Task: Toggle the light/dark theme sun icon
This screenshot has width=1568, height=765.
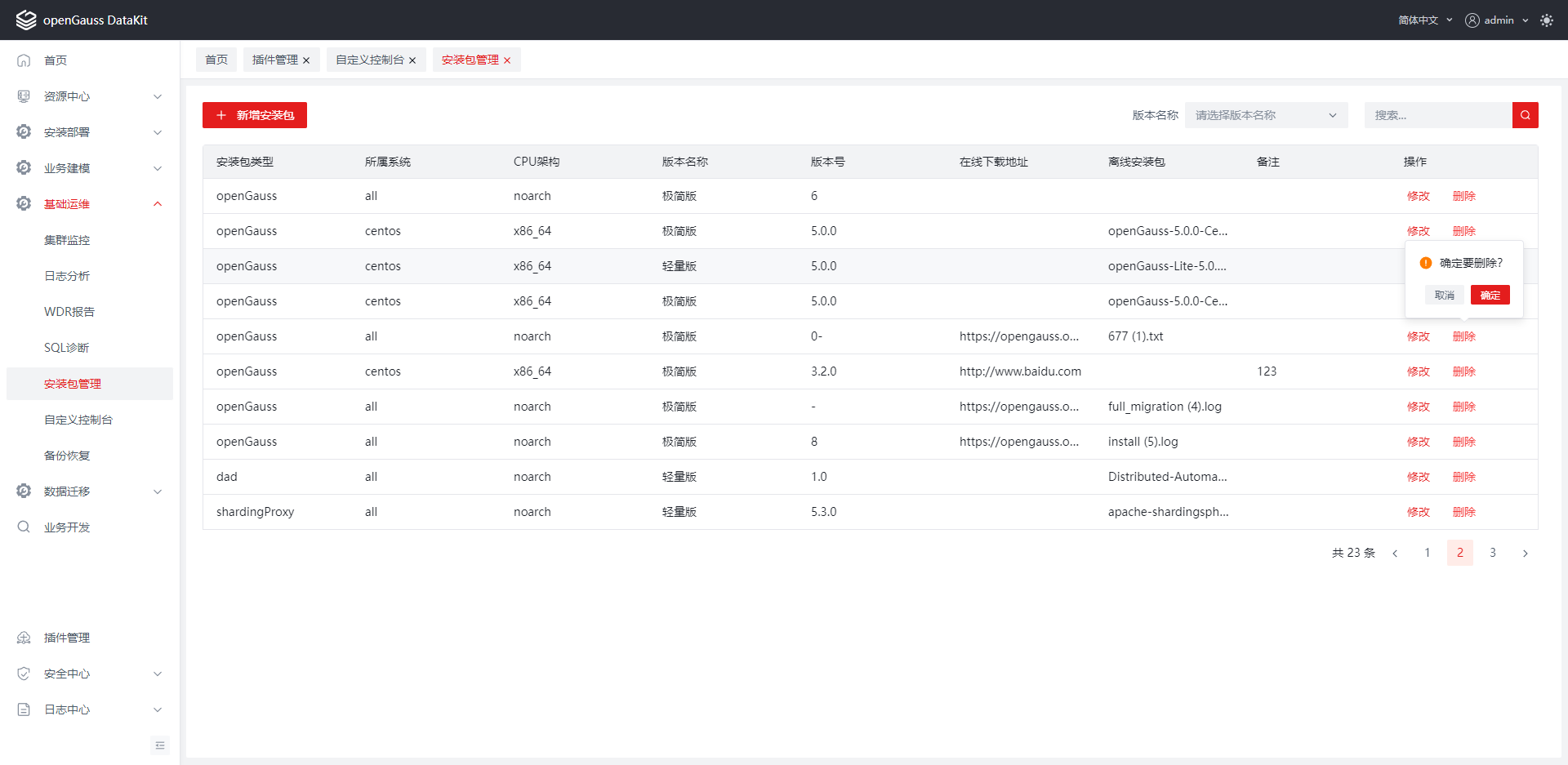Action: (x=1546, y=20)
